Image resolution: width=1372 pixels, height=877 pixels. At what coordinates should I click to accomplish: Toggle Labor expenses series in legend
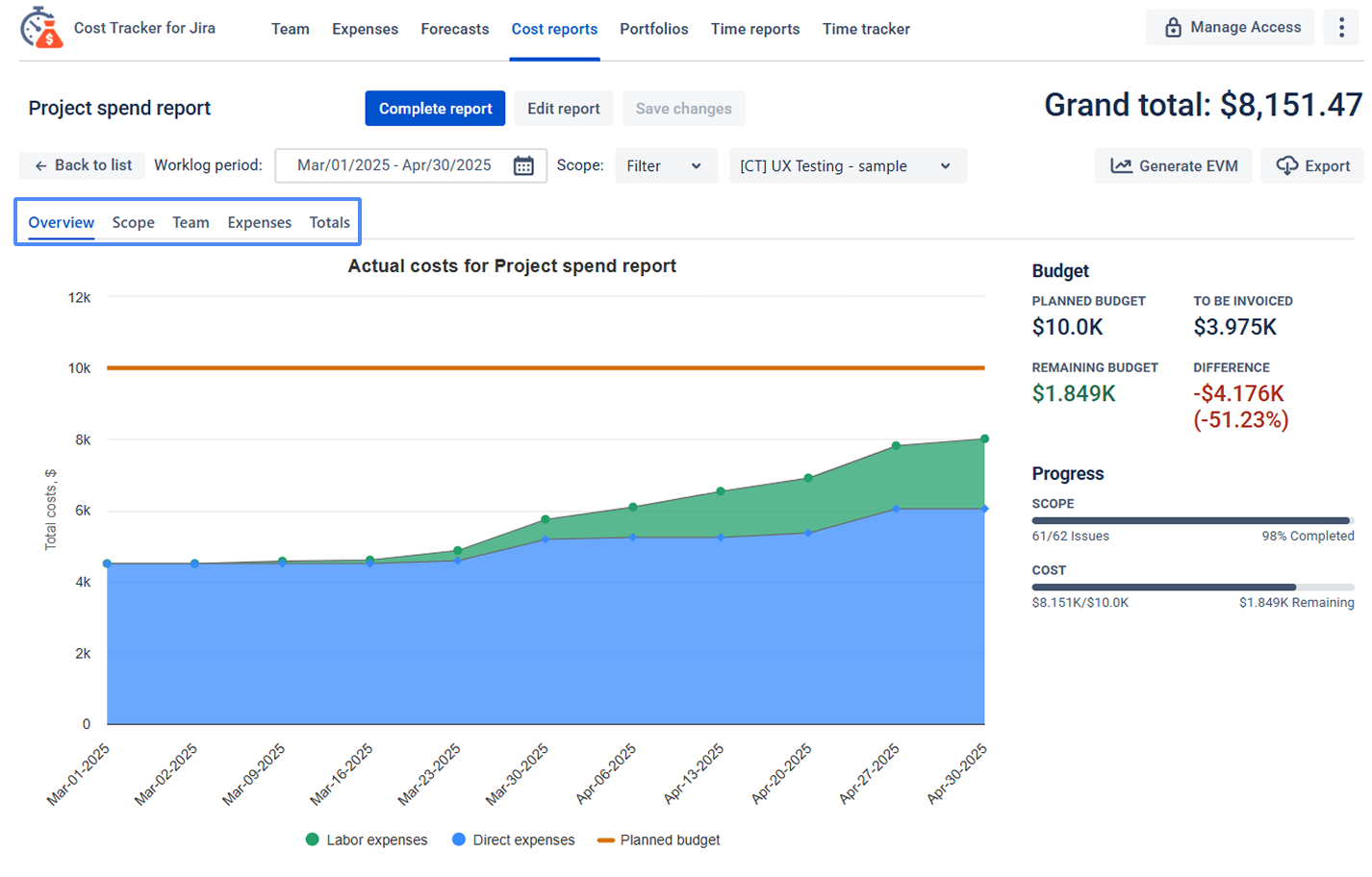tap(367, 840)
